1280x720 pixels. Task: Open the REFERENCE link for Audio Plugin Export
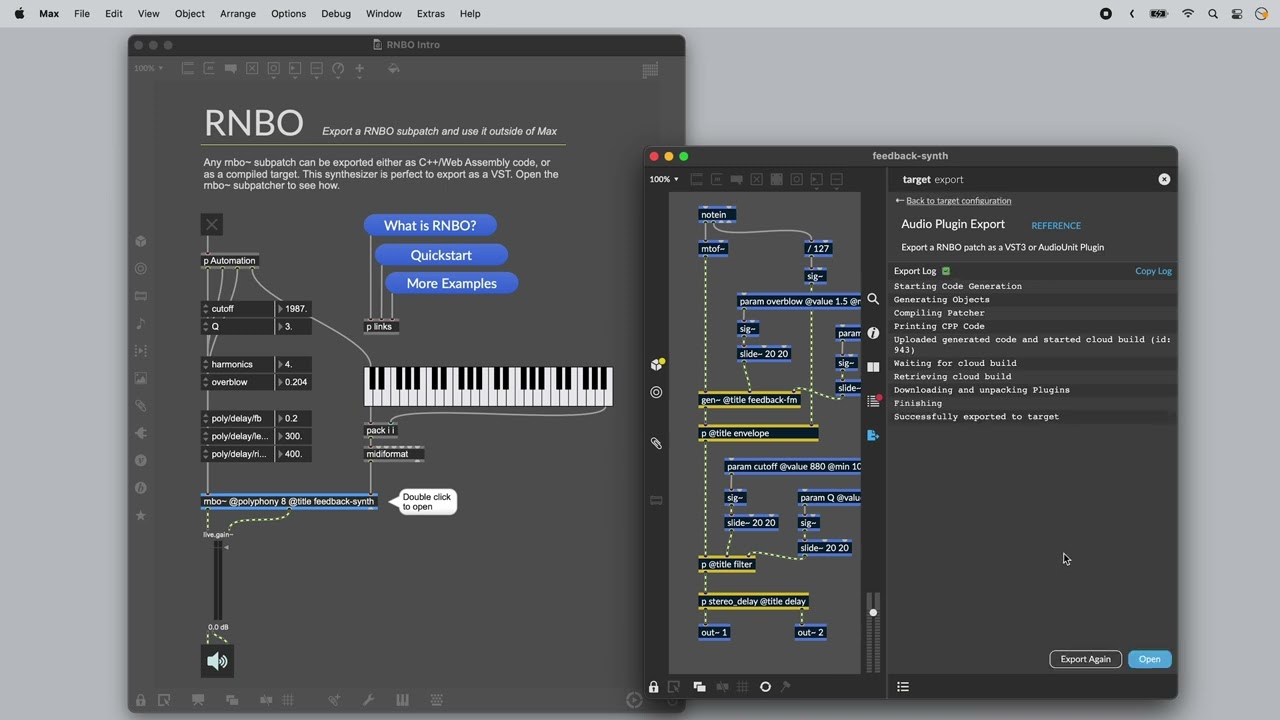[1056, 226]
